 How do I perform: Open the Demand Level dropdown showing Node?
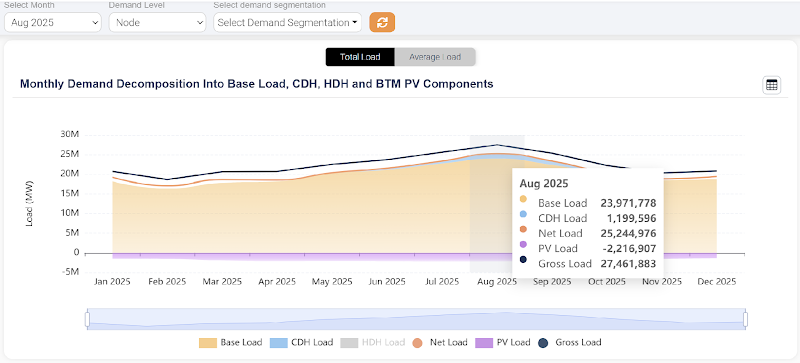coord(157,22)
